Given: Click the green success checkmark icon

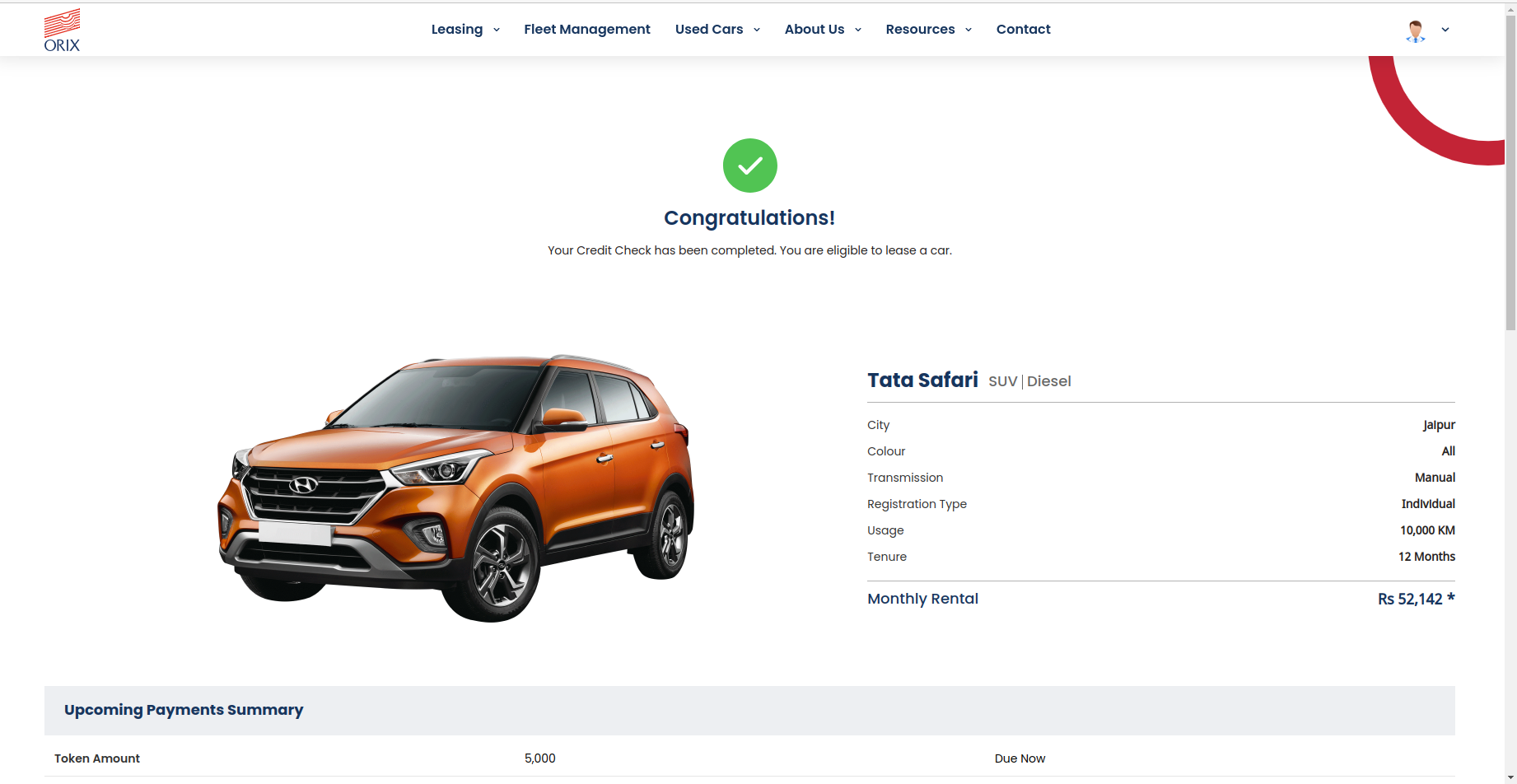Looking at the screenshot, I should pos(750,166).
